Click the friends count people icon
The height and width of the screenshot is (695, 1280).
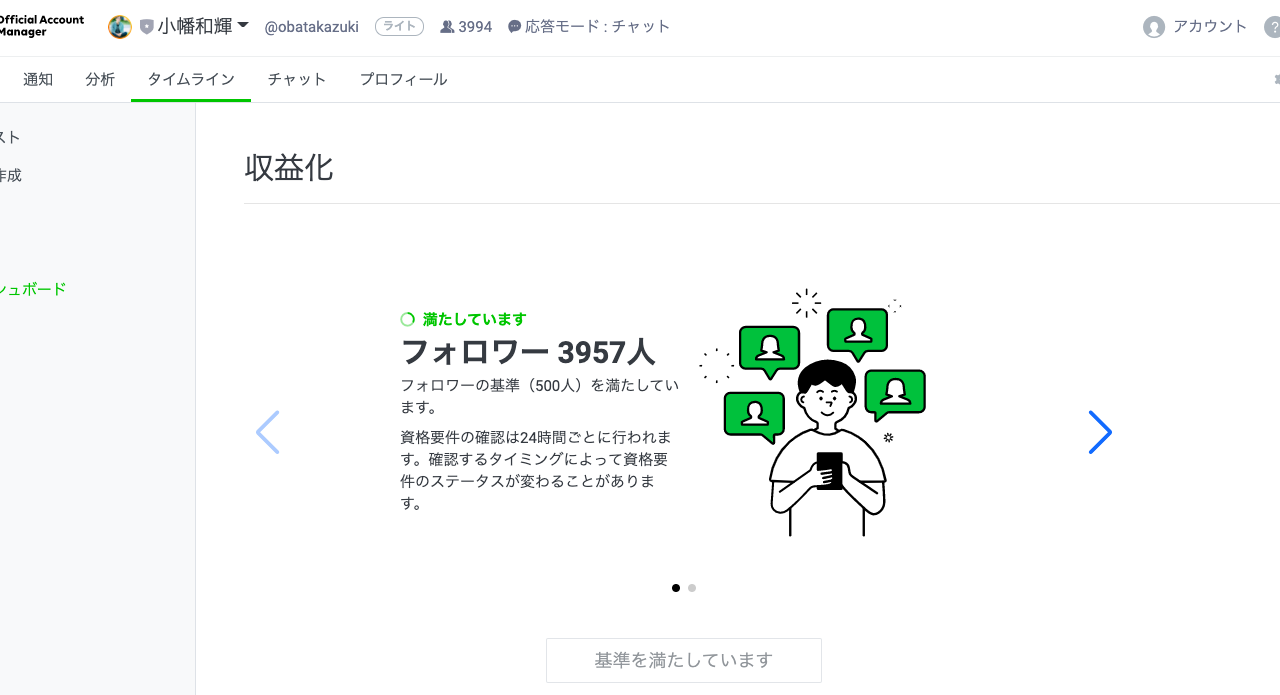click(x=447, y=27)
